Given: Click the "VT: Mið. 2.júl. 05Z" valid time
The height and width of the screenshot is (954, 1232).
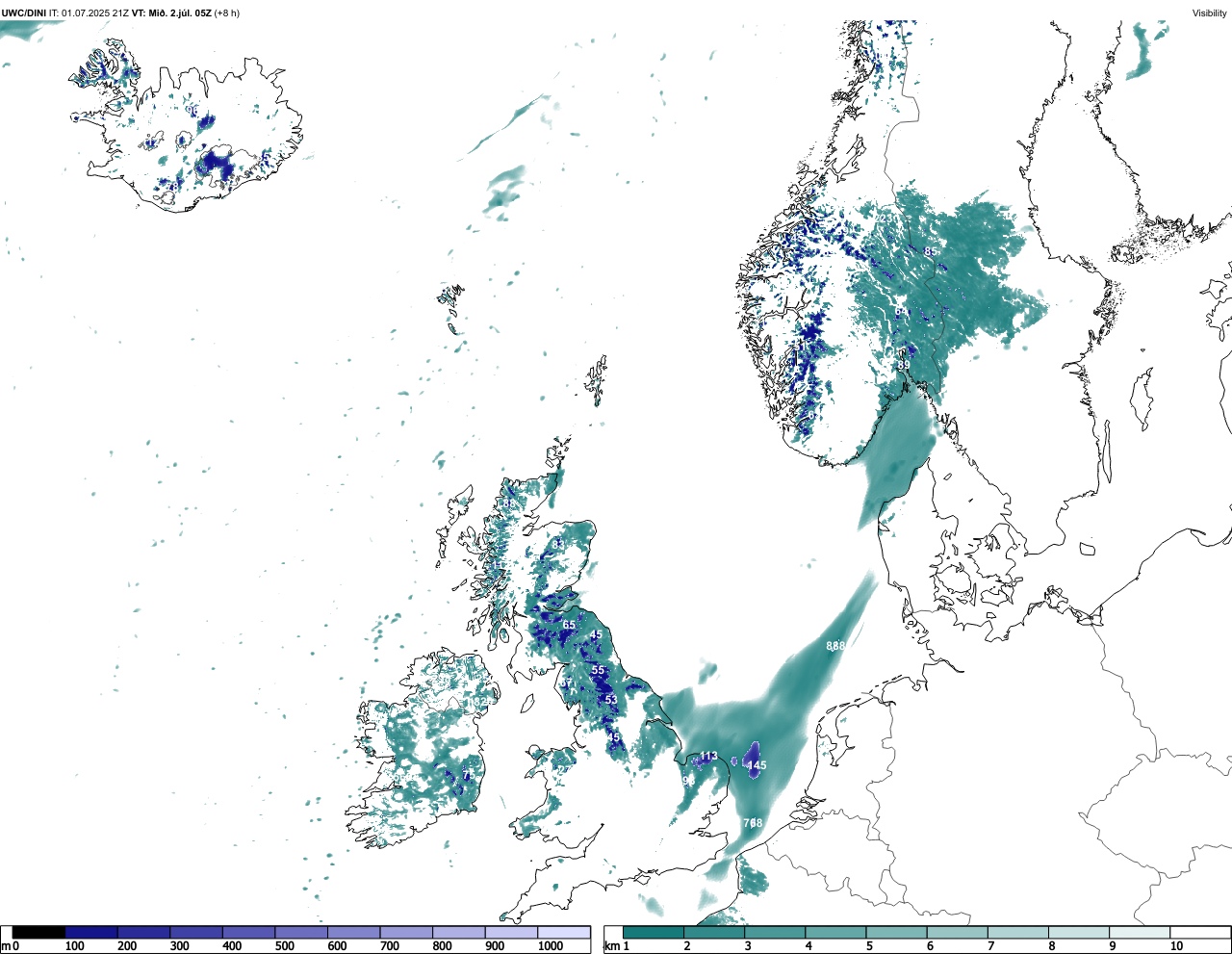Looking at the screenshot, I should [171, 13].
